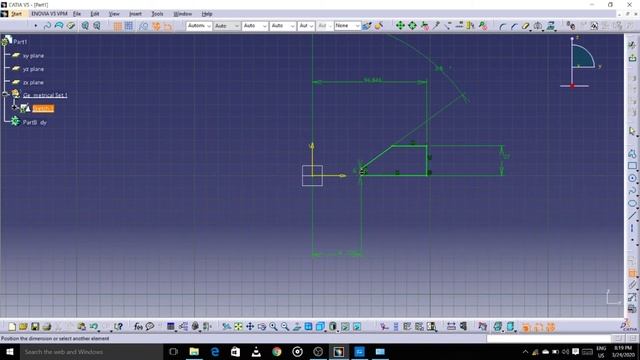Open the second Auto graphic property dropdown
This screenshot has width=640, height=360.
tap(227, 26)
